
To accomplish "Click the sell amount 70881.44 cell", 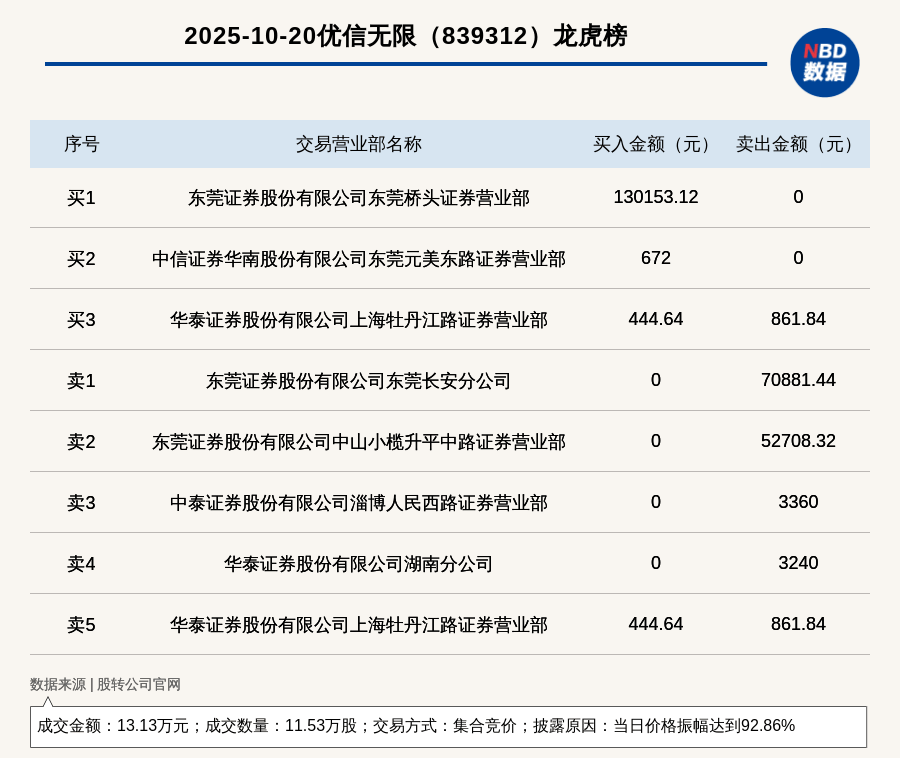I will (x=797, y=380).
